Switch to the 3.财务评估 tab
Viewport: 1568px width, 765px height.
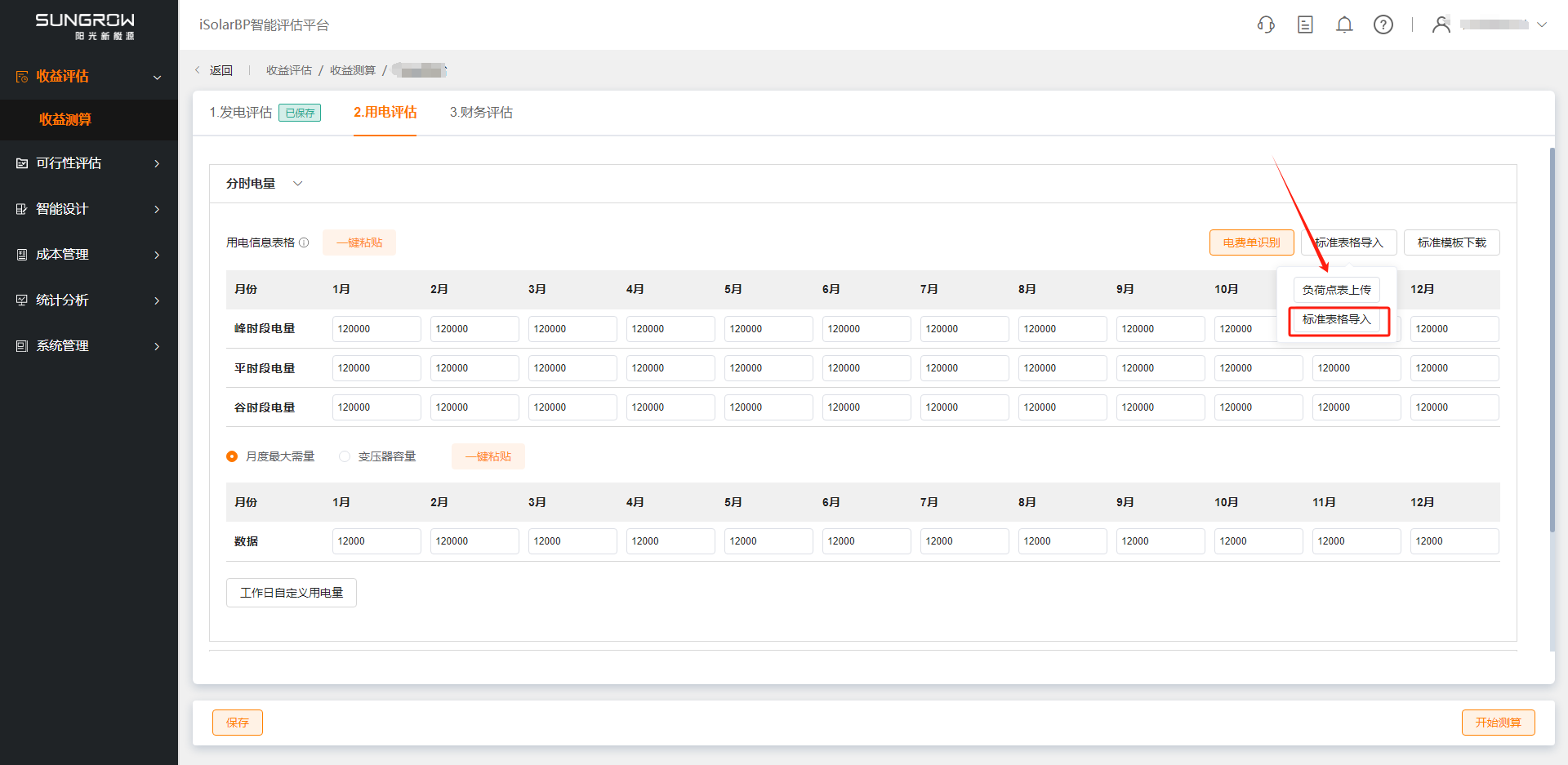click(481, 113)
